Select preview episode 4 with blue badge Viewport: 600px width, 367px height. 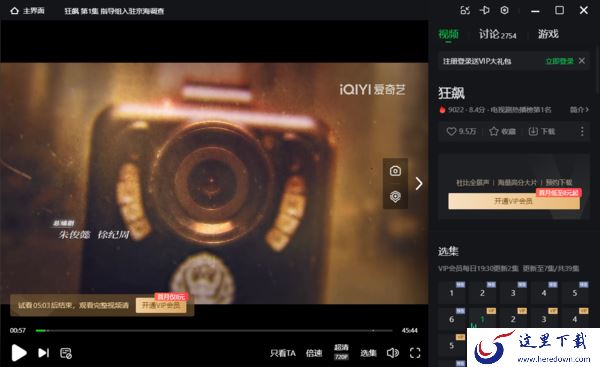[544, 293]
